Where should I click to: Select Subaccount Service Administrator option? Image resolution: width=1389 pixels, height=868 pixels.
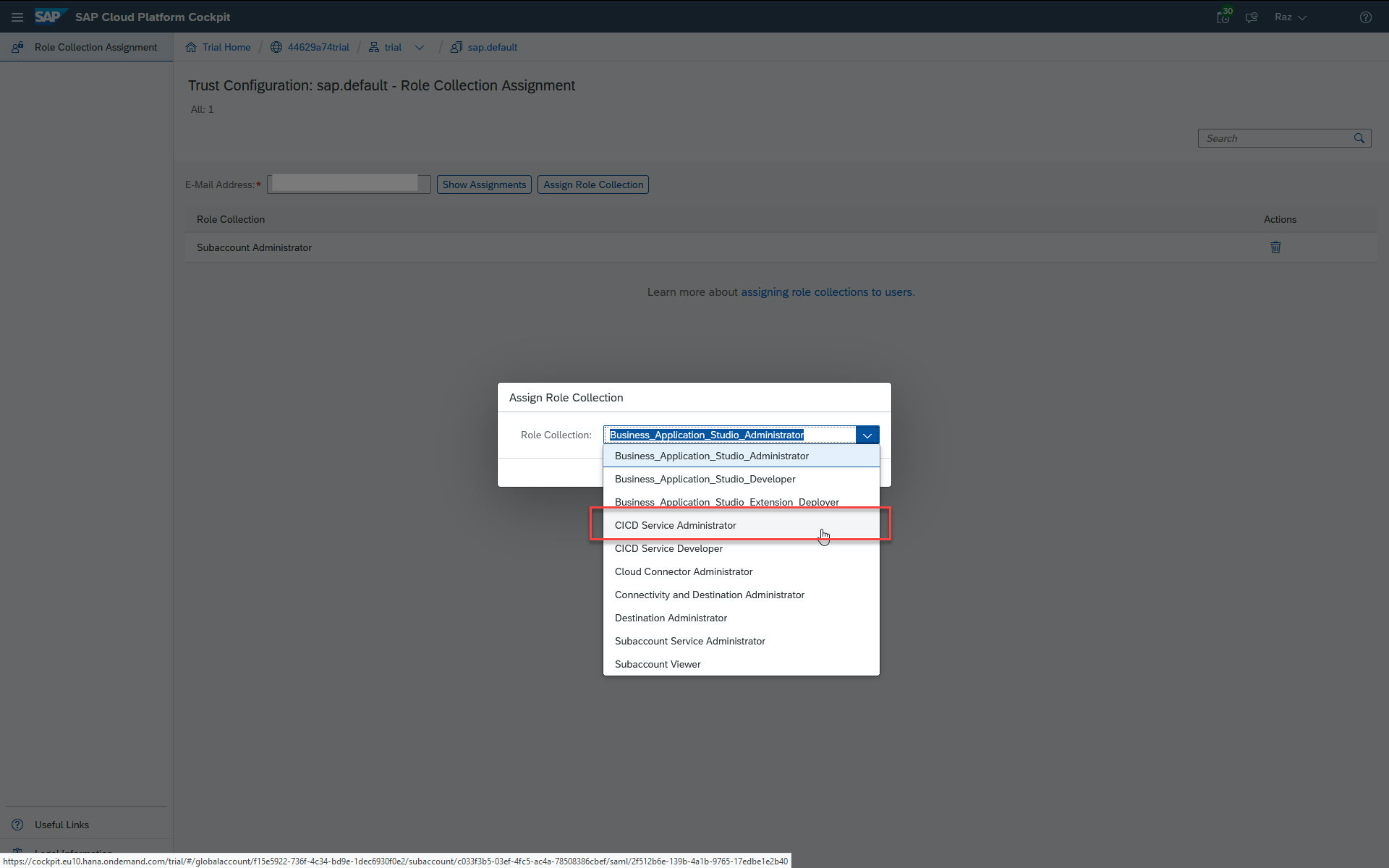pyautogui.click(x=742, y=641)
